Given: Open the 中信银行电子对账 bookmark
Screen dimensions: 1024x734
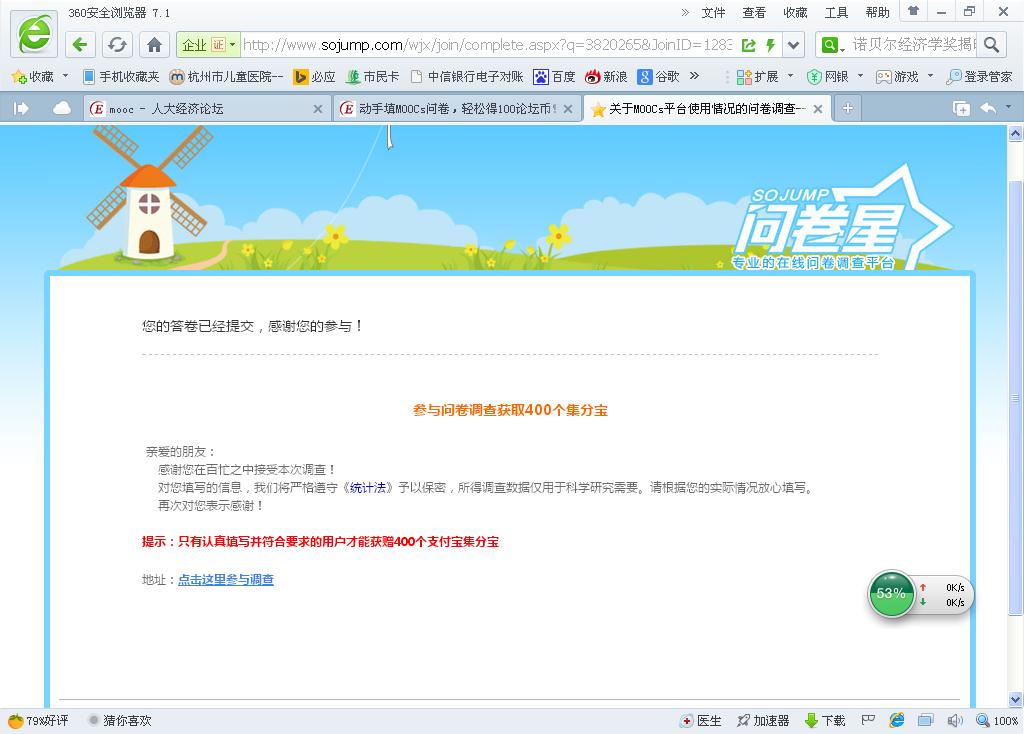Looking at the screenshot, I should (467, 77).
